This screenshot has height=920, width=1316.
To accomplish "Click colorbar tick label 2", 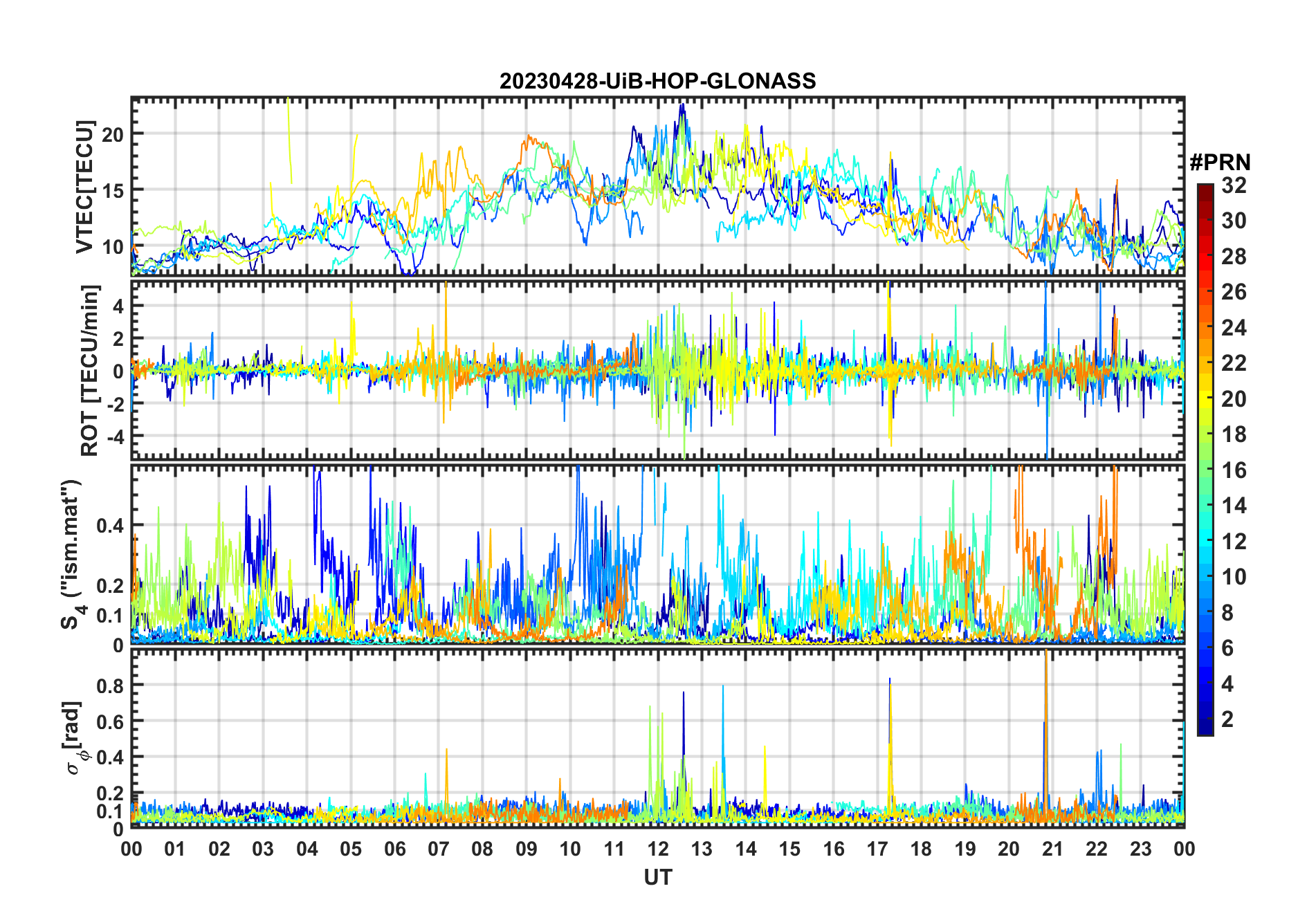I will tap(1227, 719).
